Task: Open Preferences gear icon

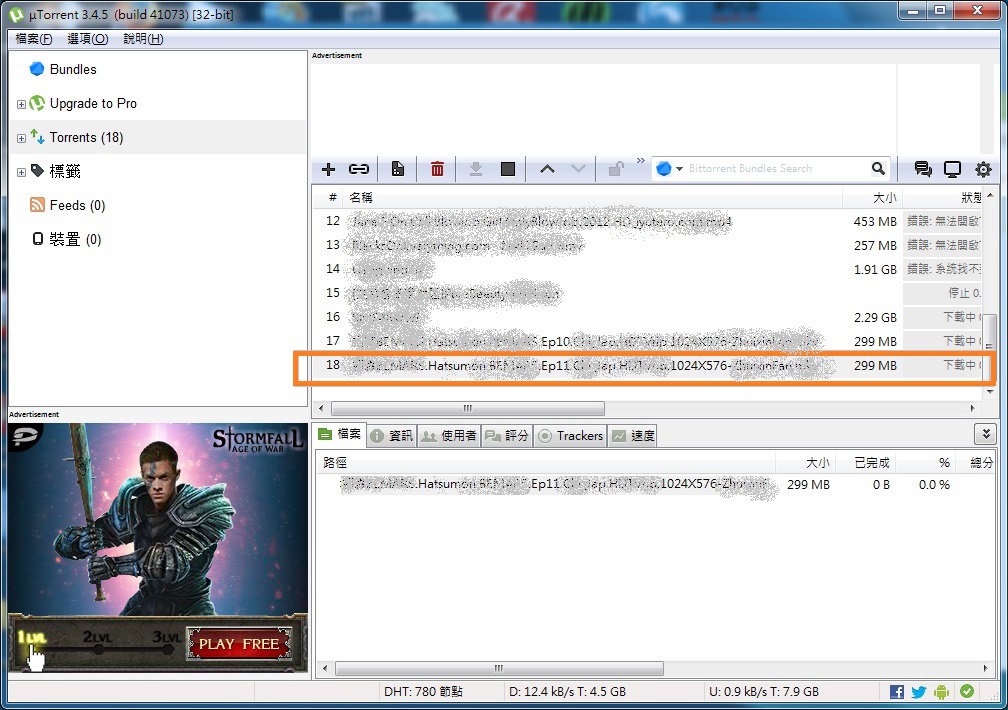Action: click(983, 169)
